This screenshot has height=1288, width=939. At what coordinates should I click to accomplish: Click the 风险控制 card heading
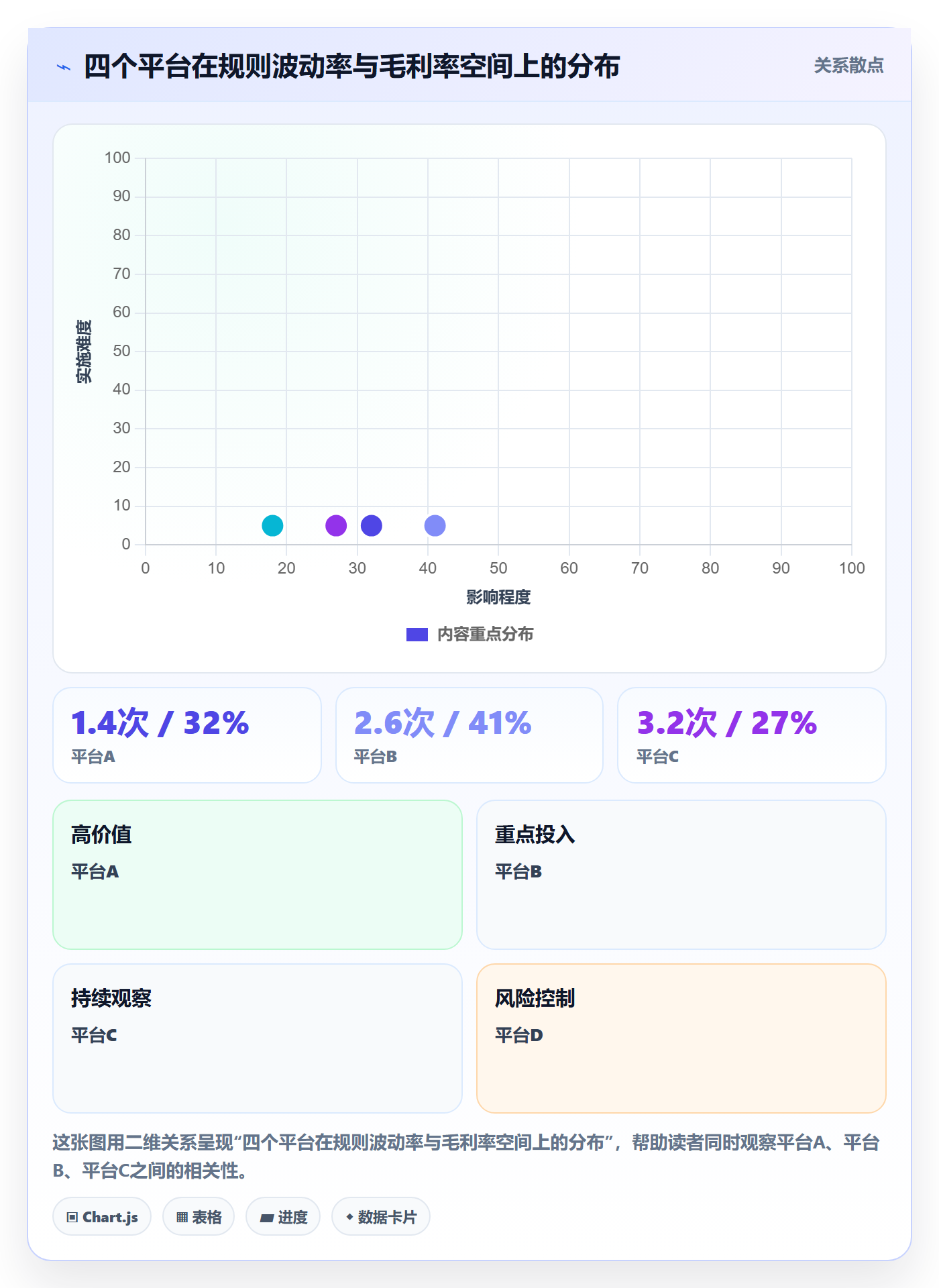[535, 998]
